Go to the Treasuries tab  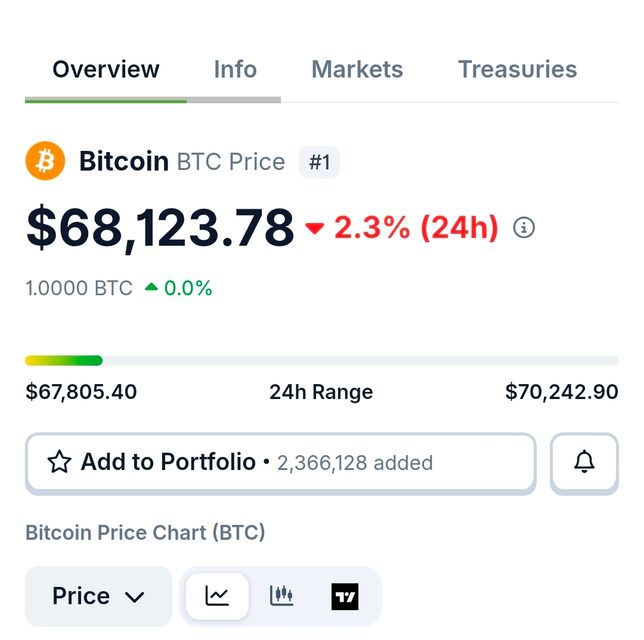517,69
